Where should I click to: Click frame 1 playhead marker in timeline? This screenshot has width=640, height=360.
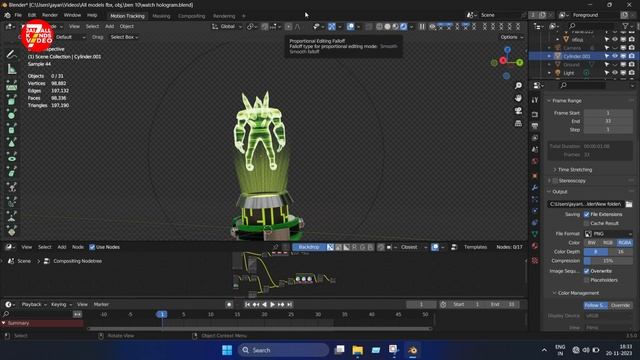(162, 314)
